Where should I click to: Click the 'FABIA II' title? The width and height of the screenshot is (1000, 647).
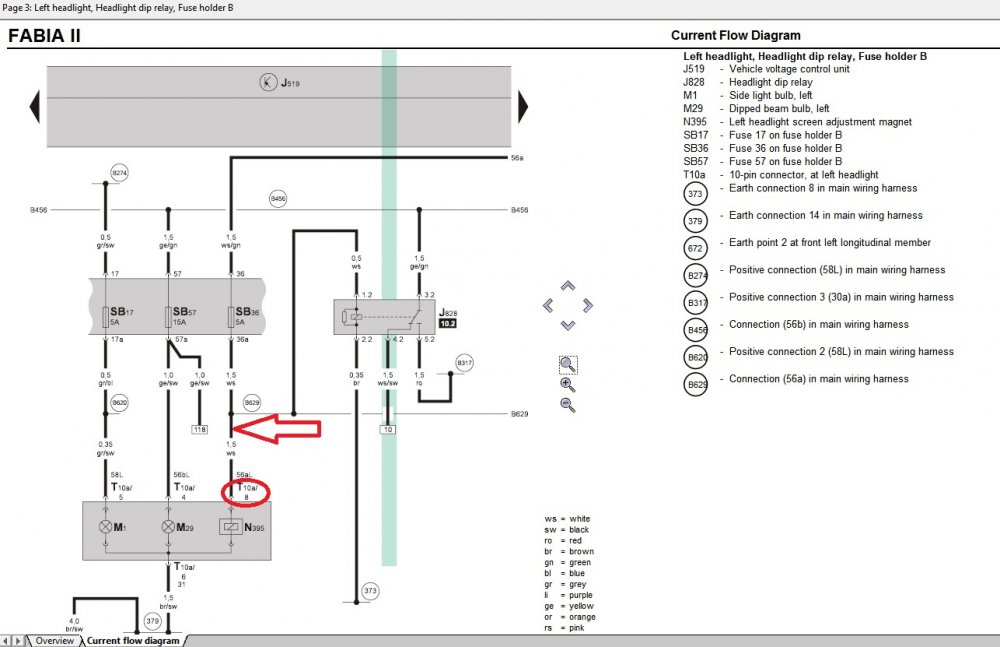tap(44, 36)
